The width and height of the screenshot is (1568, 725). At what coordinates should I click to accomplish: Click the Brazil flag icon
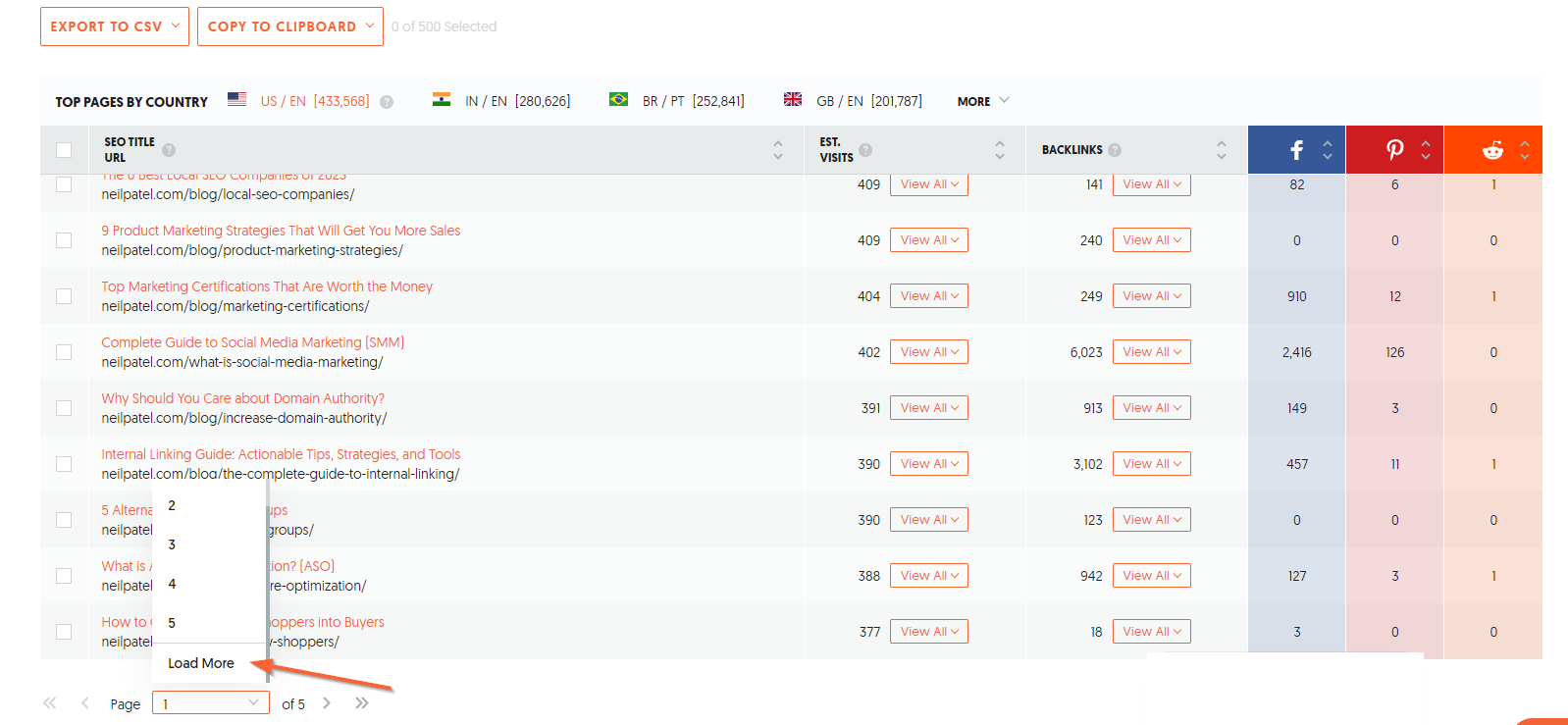coord(618,99)
